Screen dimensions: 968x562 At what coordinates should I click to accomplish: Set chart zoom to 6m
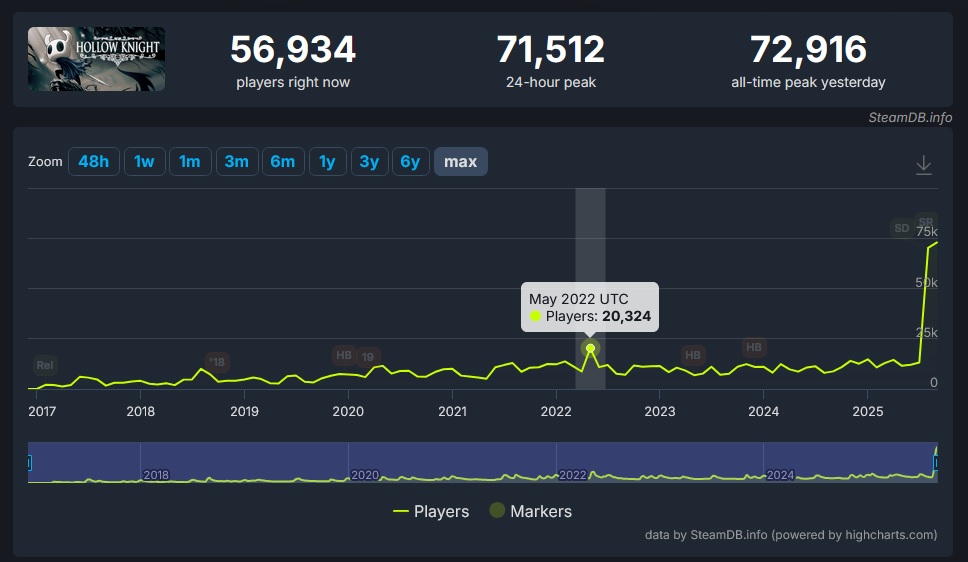pyautogui.click(x=283, y=162)
